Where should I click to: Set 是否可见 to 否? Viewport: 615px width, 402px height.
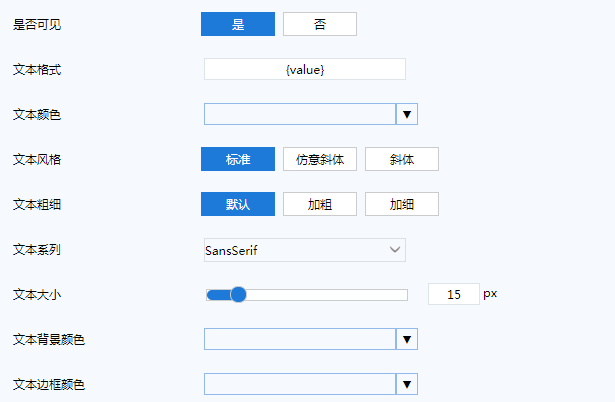click(319, 24)
